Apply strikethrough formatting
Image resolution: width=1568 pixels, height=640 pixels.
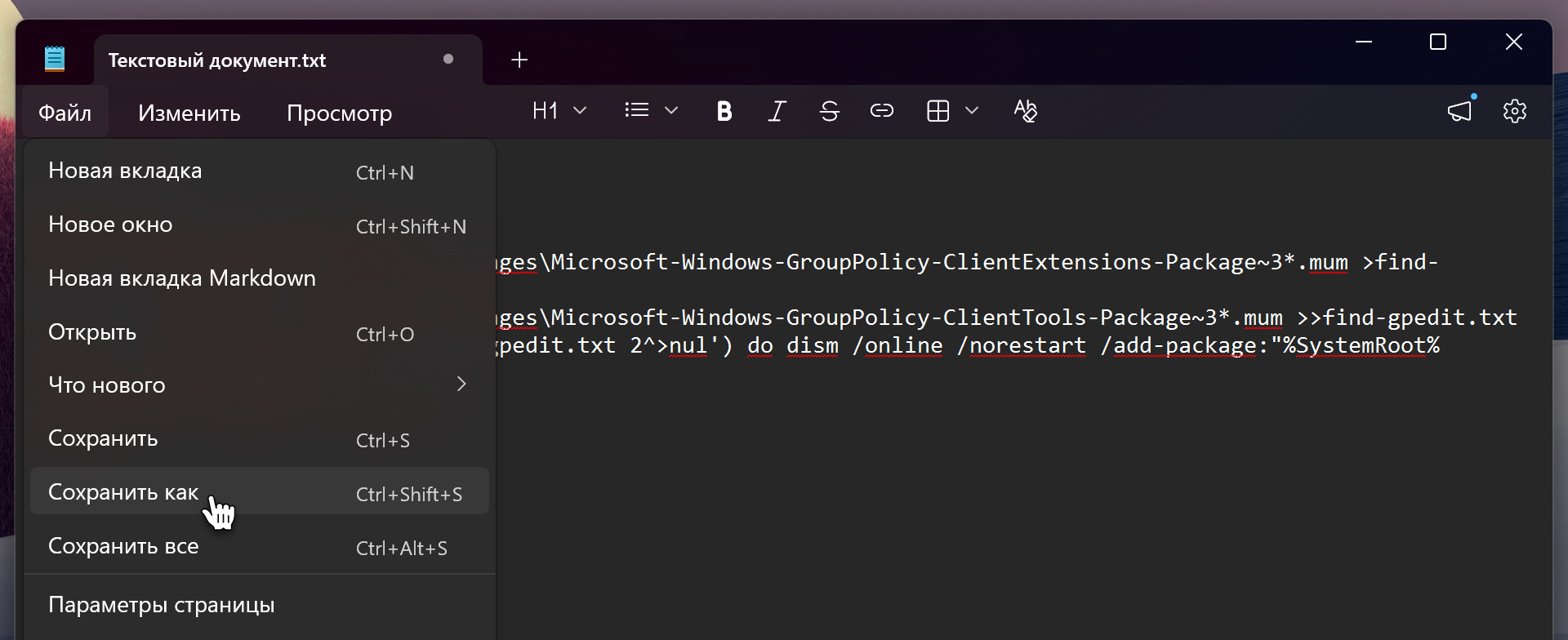(829, 111)
